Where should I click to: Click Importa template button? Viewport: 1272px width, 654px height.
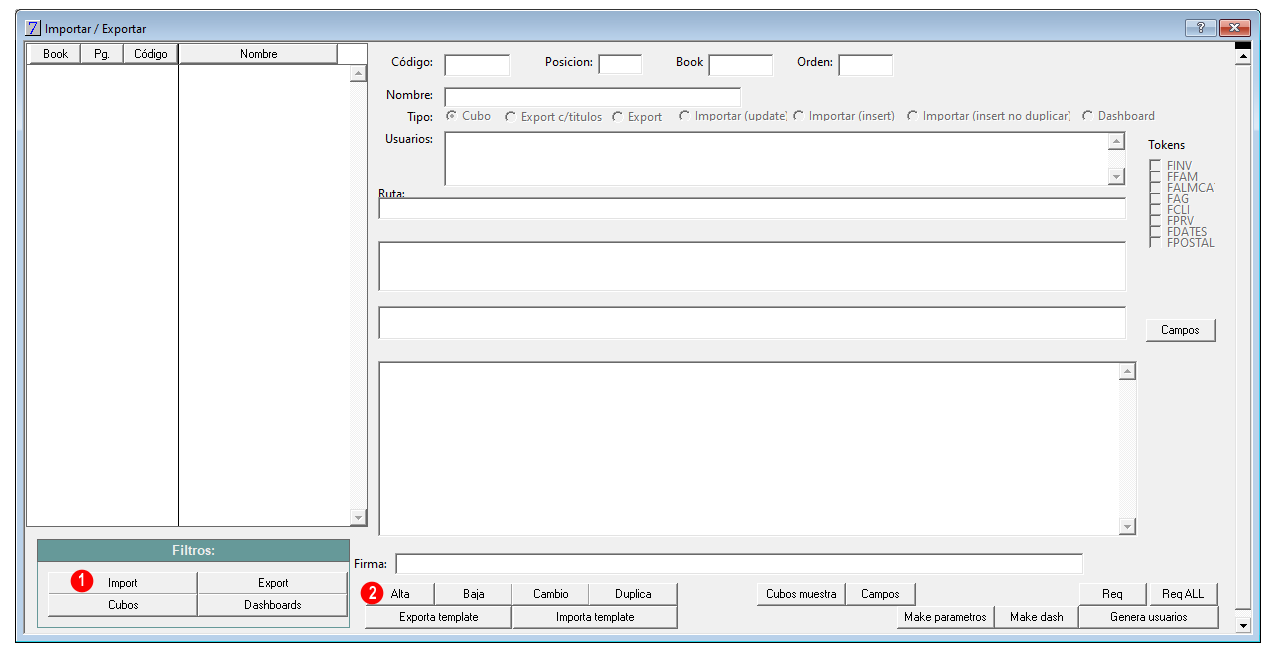(595, 617)
